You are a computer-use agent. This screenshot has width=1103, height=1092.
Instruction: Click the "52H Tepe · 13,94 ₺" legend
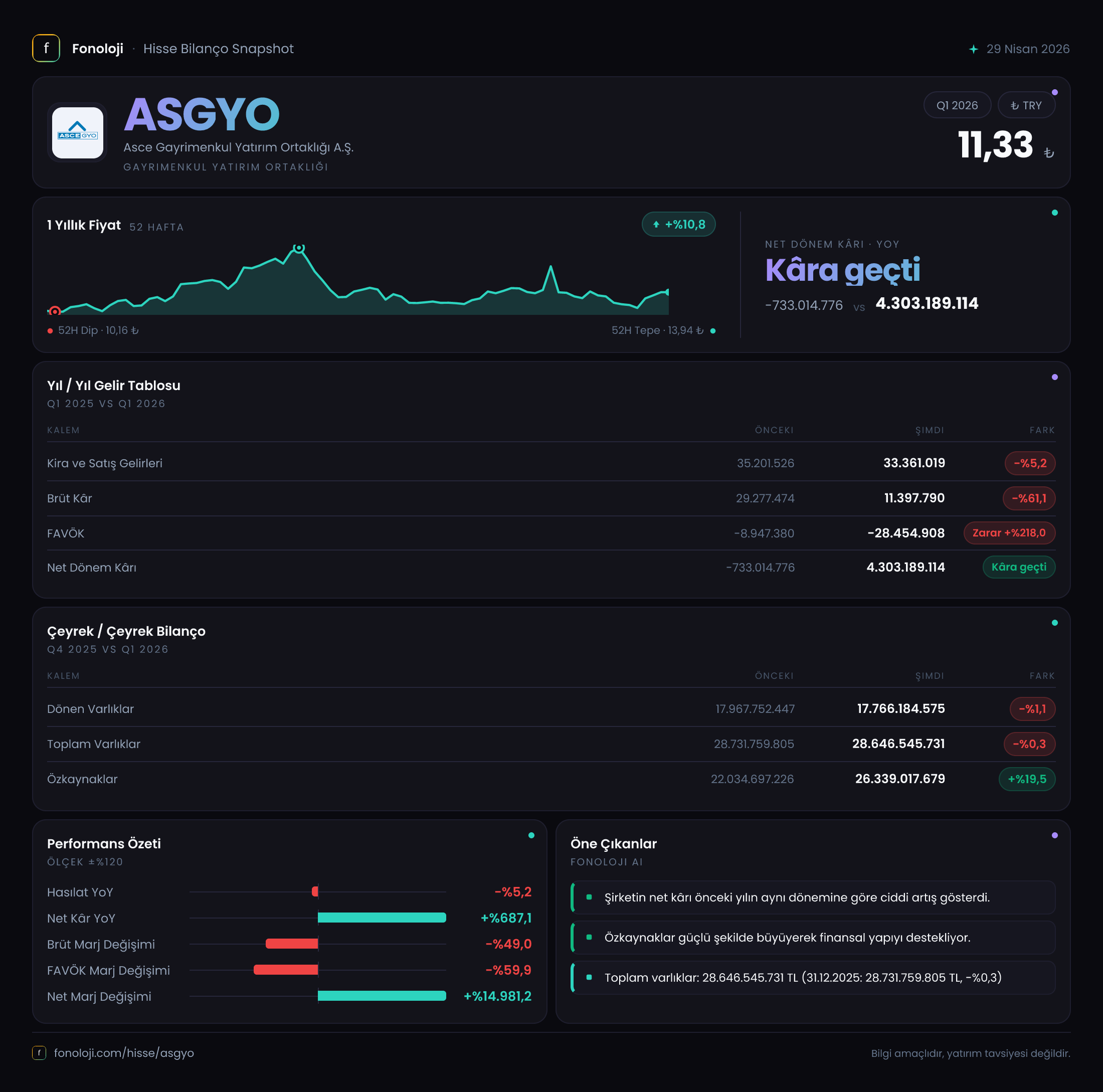click(663, 330)
